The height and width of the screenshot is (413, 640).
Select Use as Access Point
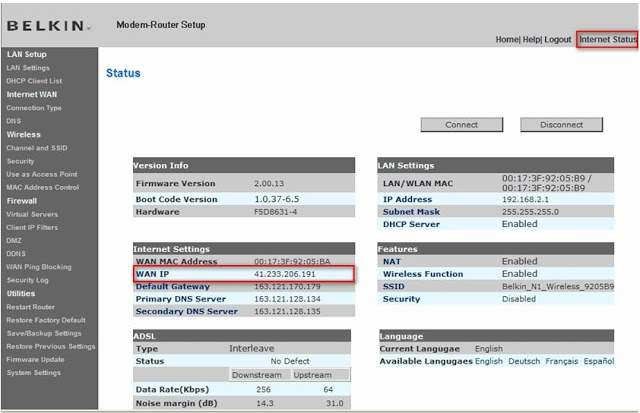click(x=40, y=174)
